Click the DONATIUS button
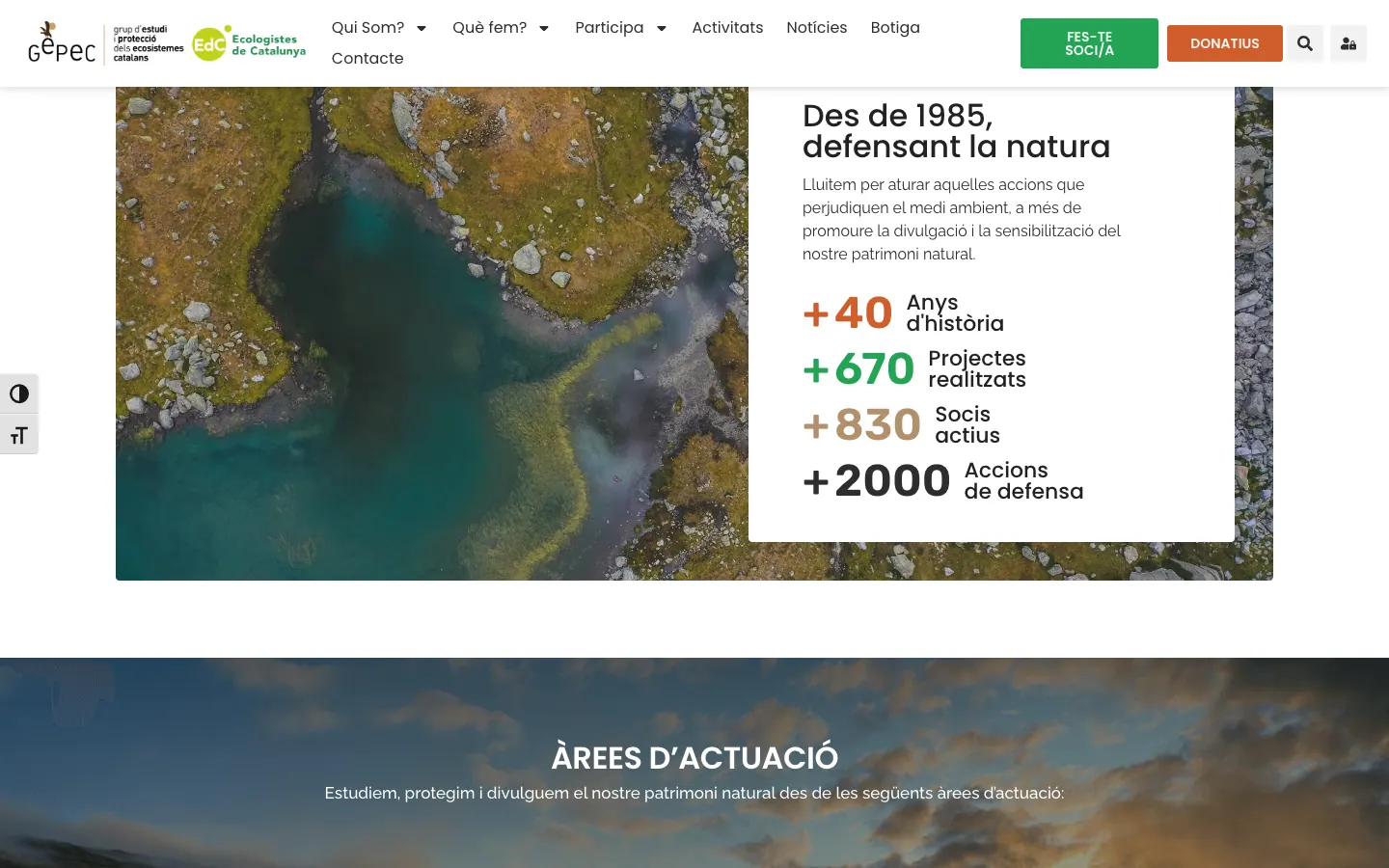The image size is (1389, 868). 1225,43
